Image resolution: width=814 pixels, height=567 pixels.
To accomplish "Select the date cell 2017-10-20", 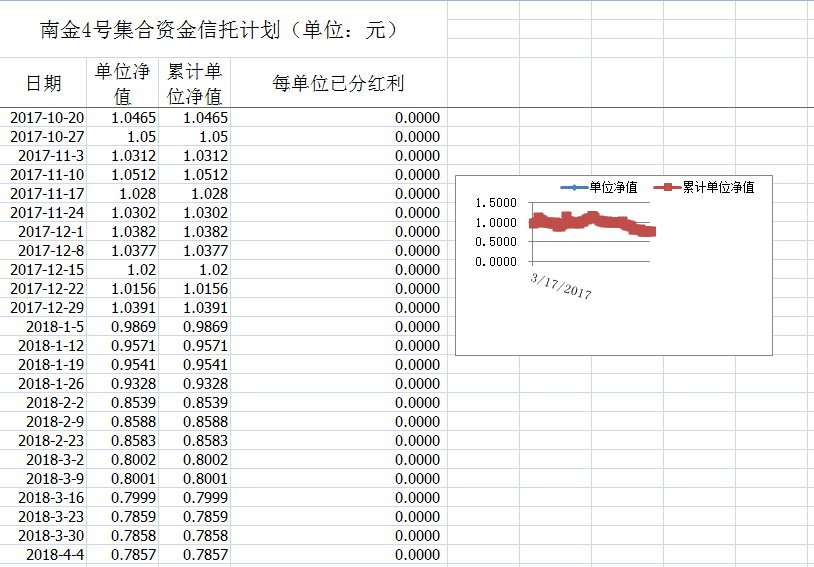I will click(x=47, y=118).
